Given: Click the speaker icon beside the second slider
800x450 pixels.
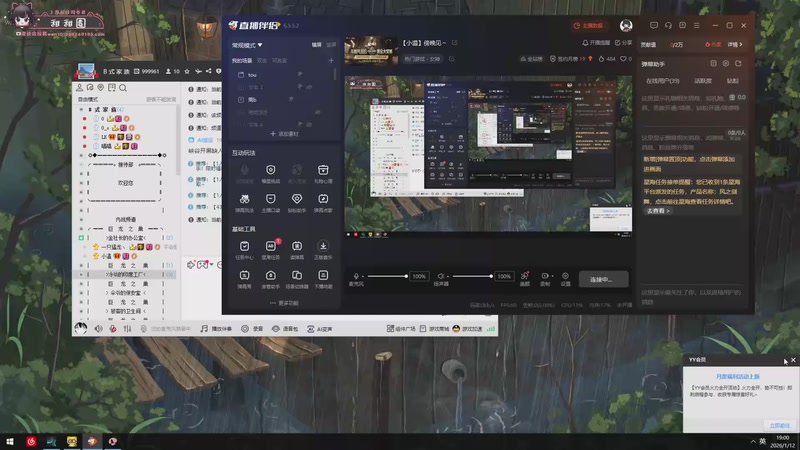Looking at the screenshot, I should pos(441,276).
